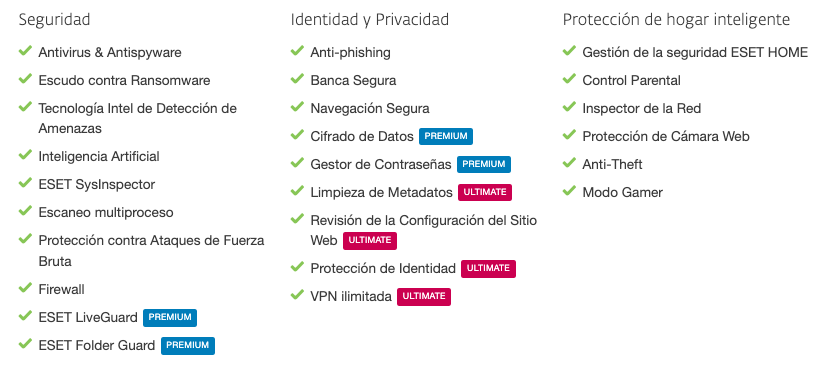This screenshot has height=366, width=819.
Task: Select the Protección de hogar inteligente heading
Action: (x=676, y=20)
